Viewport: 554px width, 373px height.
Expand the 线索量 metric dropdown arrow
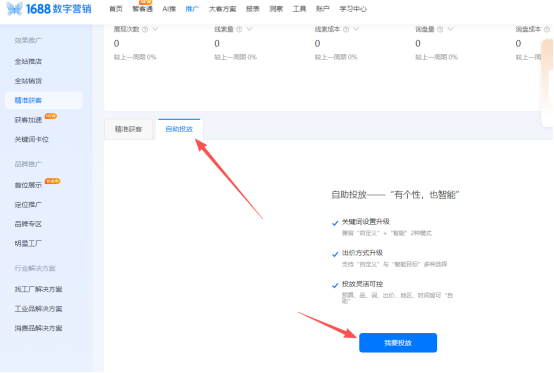(249, 29)
